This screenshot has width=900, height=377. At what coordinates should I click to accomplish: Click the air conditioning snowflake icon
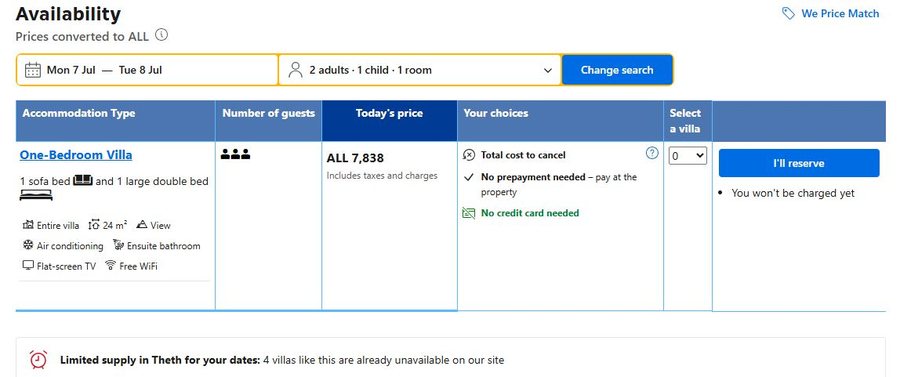[28, 245]
